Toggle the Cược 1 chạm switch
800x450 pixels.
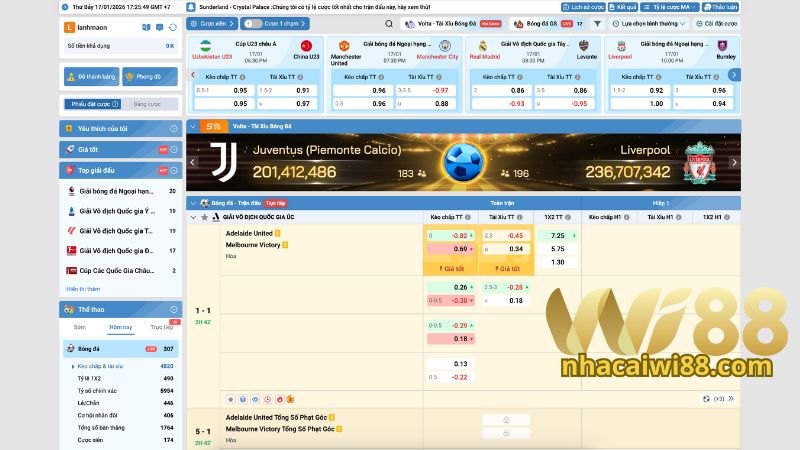255,22
